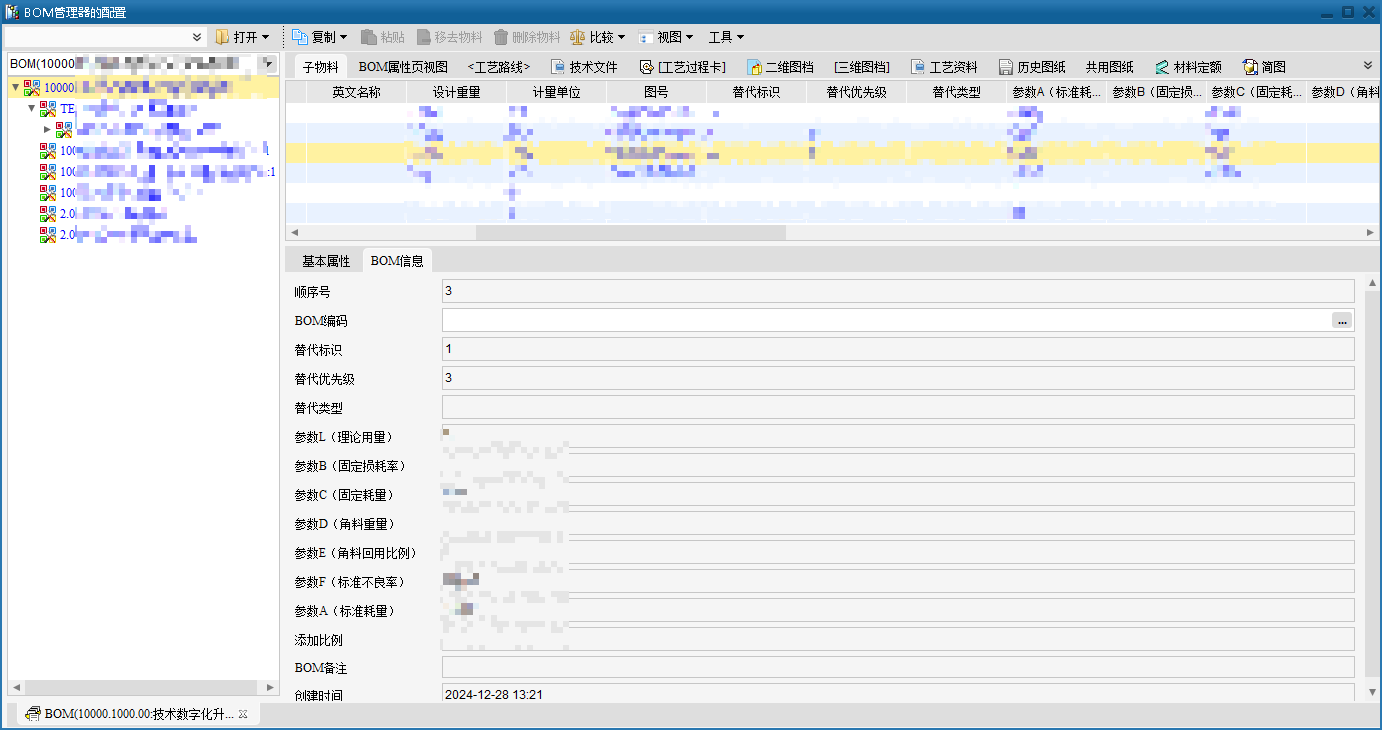Viewport: 1382px width, 730px height.
Task: Switch to the BOM属性页视图 tab
Action: (x=403, y=67)
